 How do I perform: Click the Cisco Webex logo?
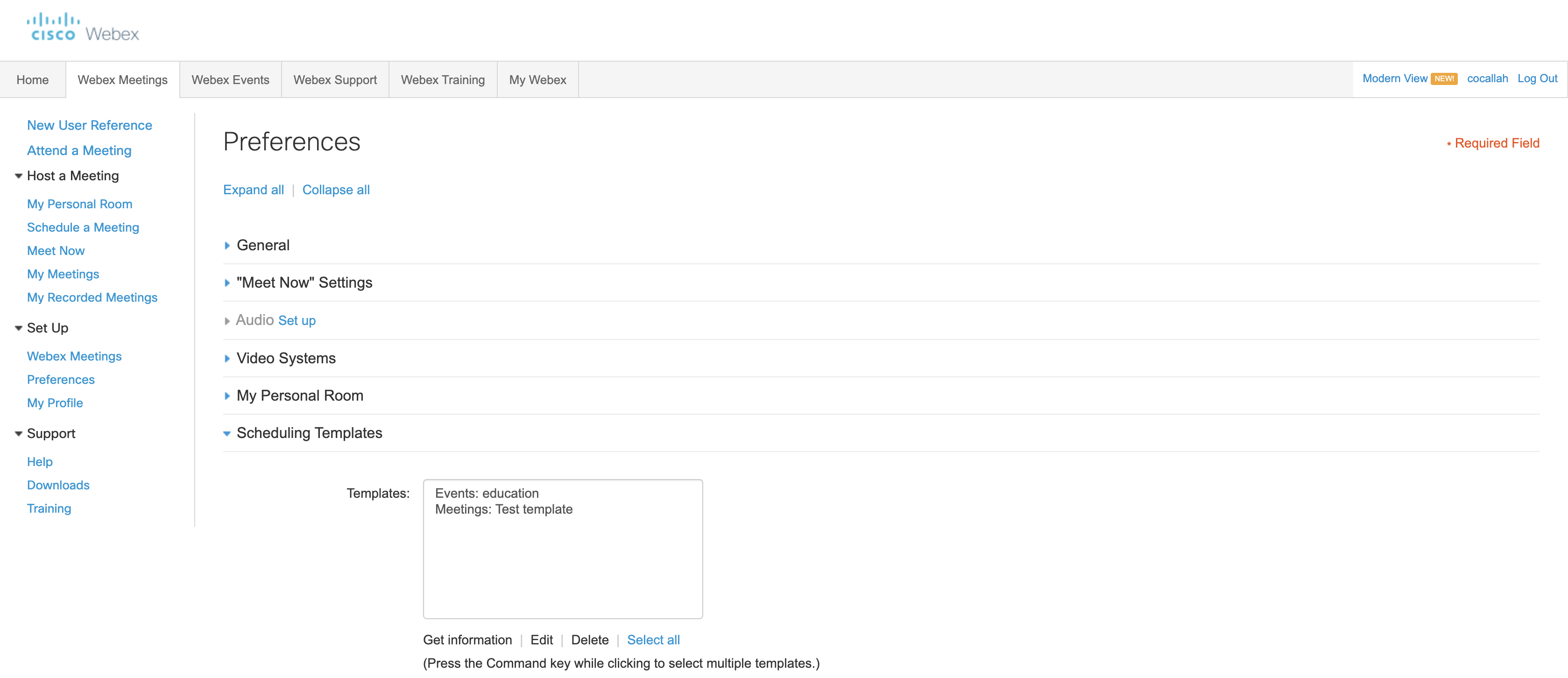point(82,27)
